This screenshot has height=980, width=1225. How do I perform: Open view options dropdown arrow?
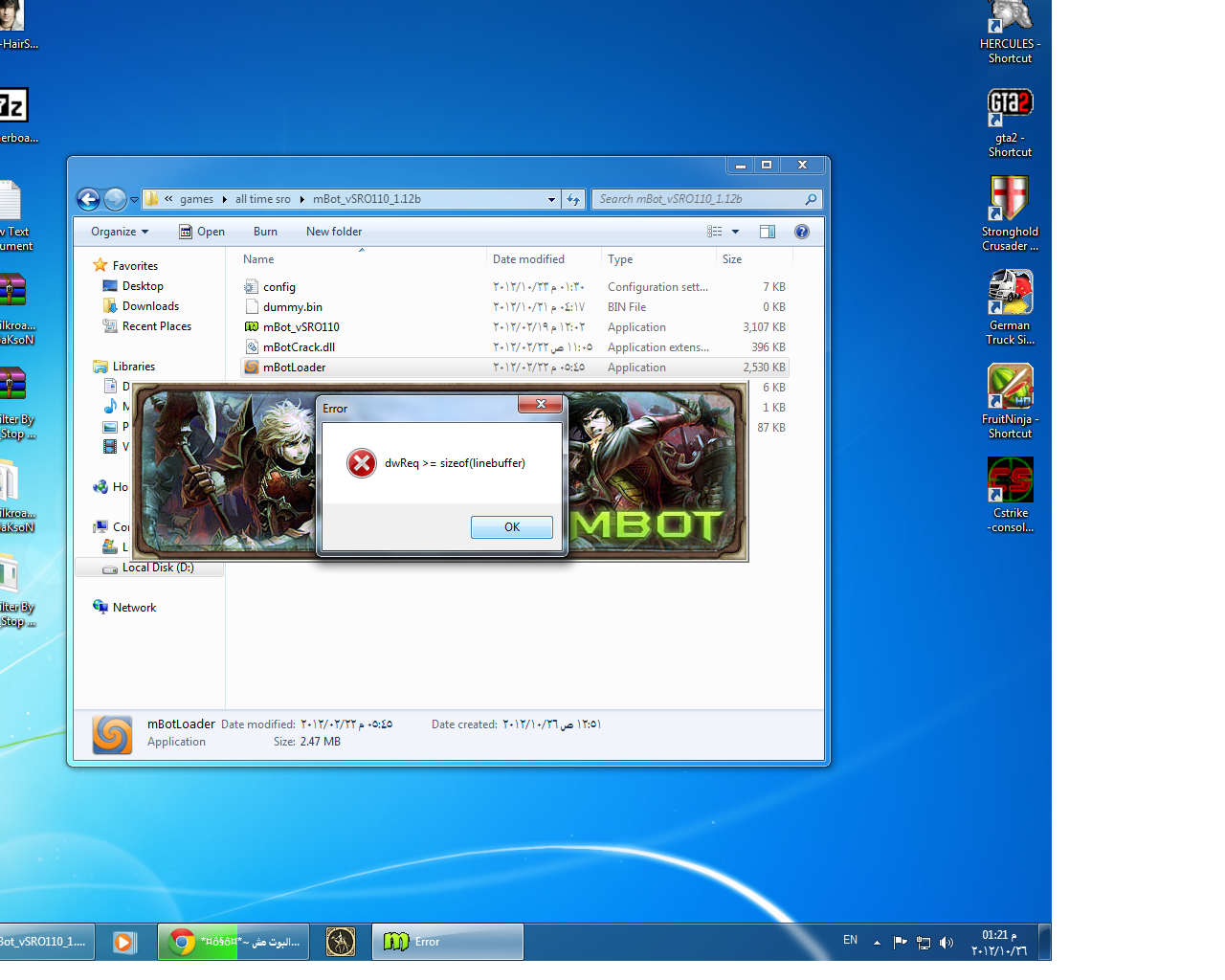[735, 232]
